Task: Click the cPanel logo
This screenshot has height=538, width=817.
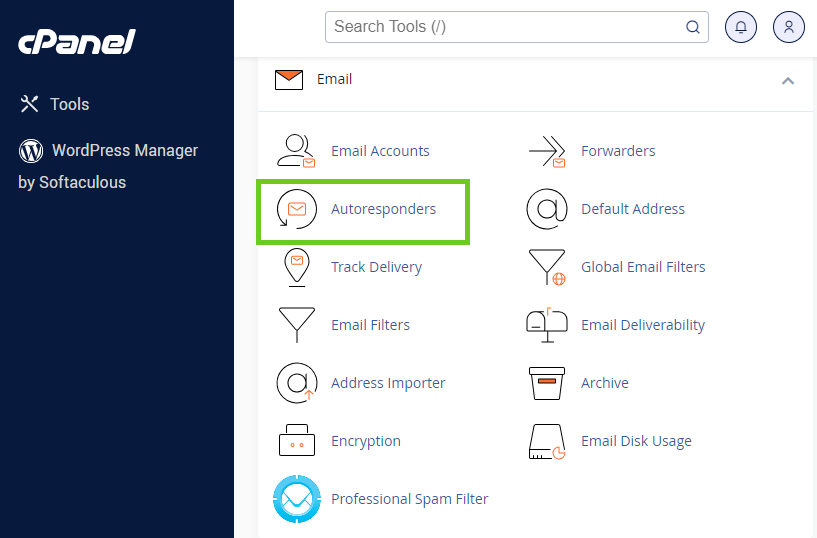Action: coord(76,42)
